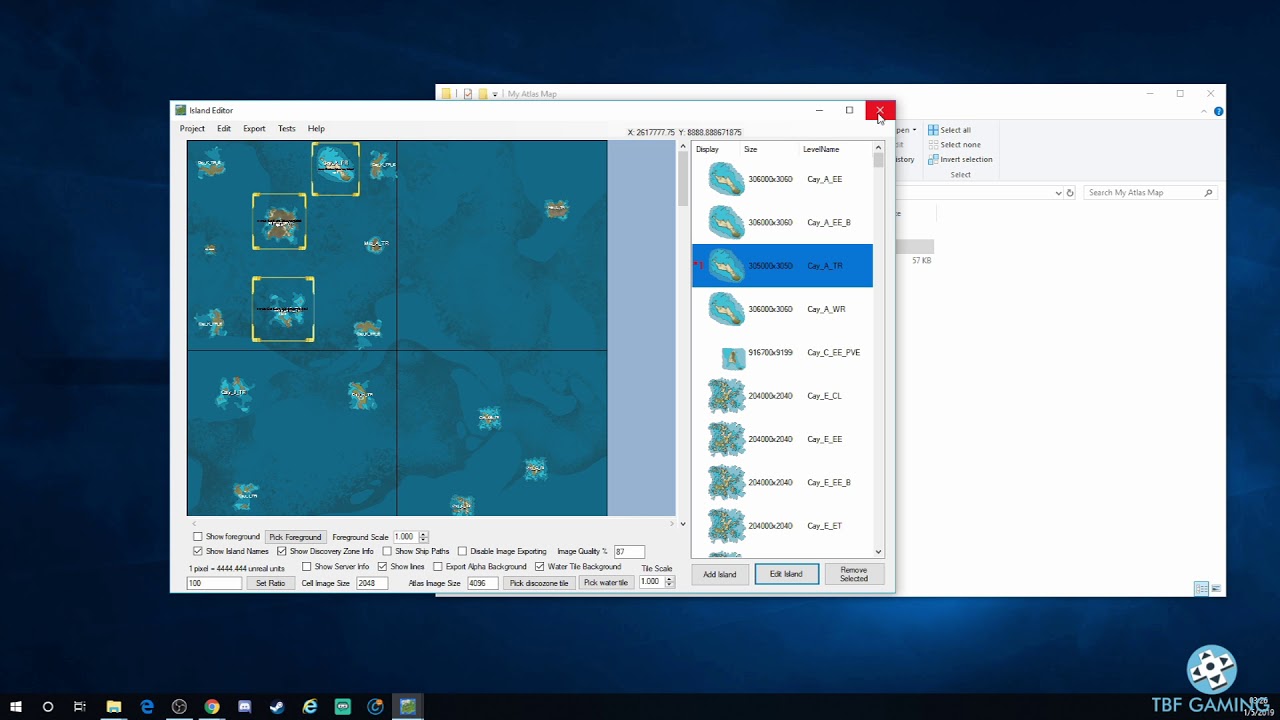Click the Set Ratio button

(270, 583)
